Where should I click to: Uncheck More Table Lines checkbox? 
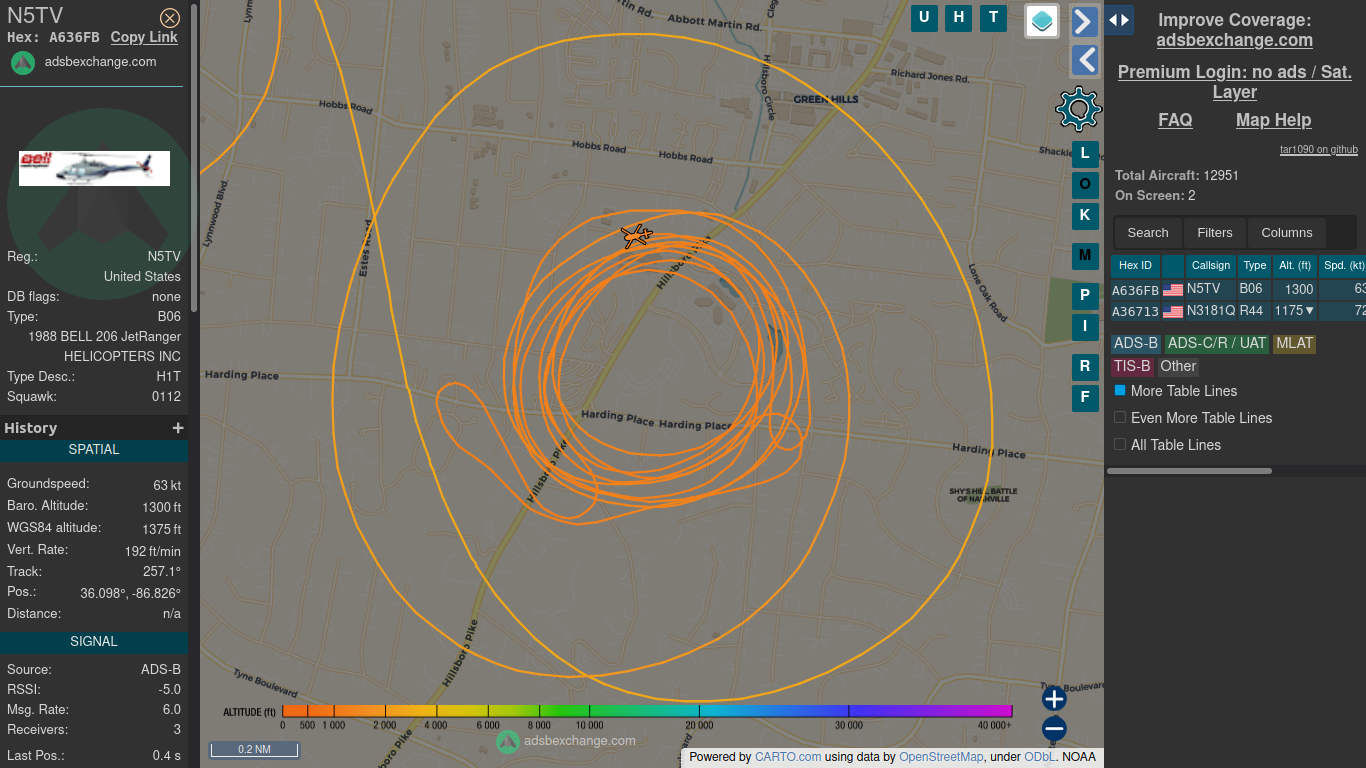pyautogui.click(x=1120, y=390)
